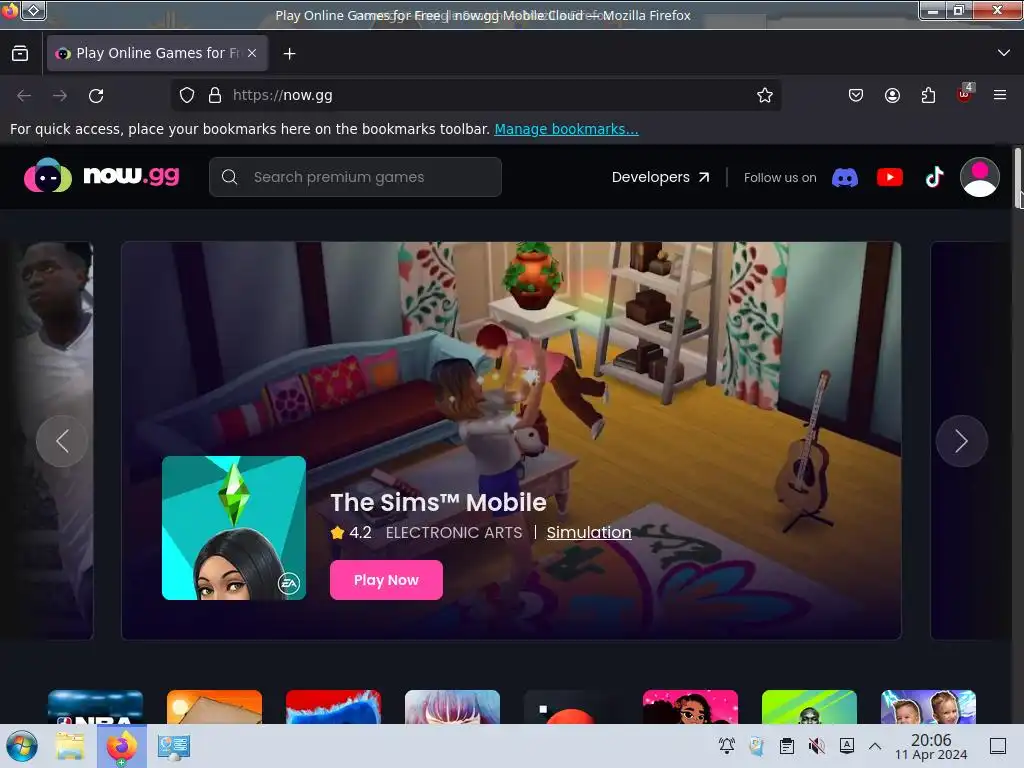1024x768 pixels.
Task: Open the keyboard layout tray icon
Action: [846, 746]
